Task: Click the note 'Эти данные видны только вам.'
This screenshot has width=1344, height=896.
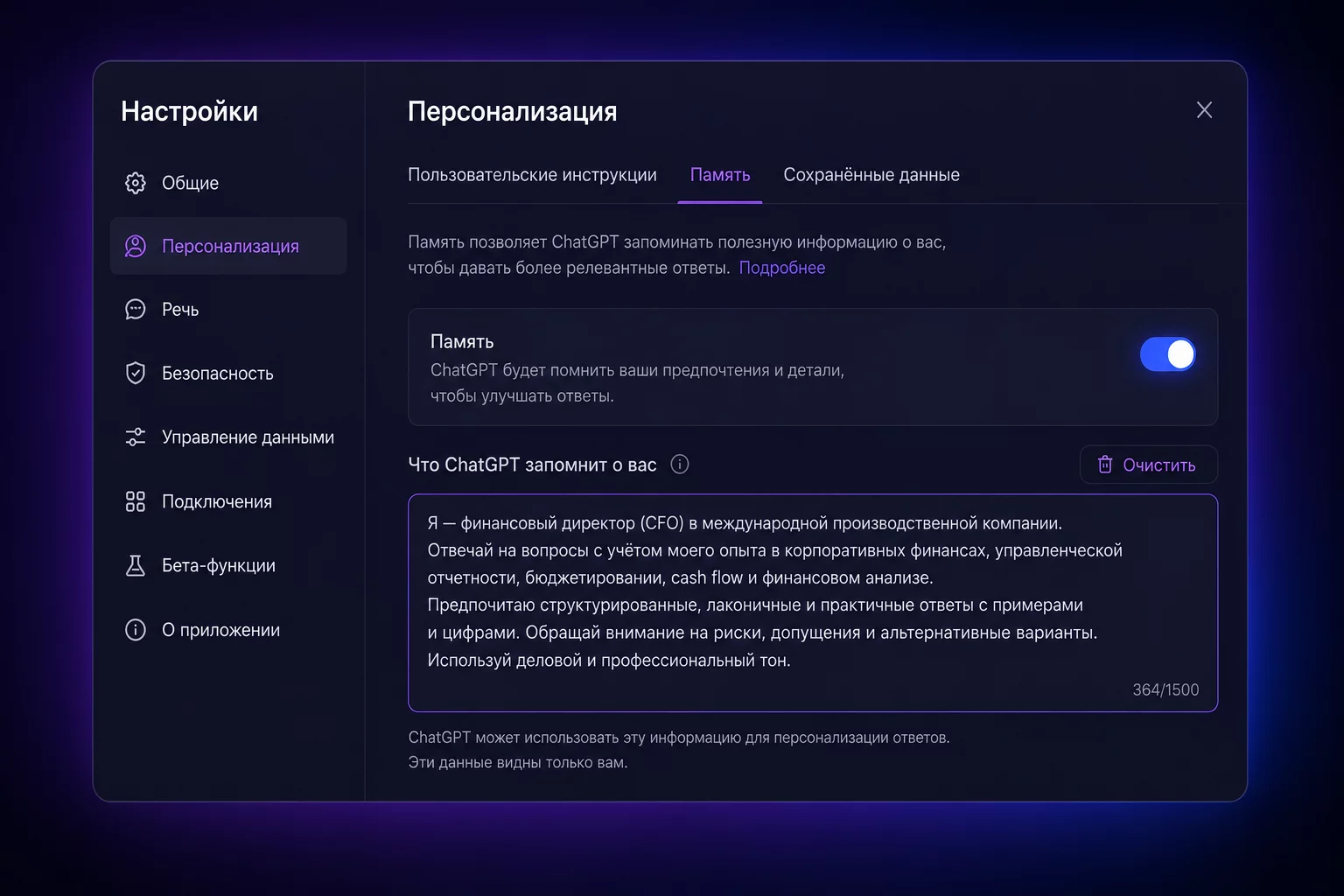Action: tap(518, 762)
